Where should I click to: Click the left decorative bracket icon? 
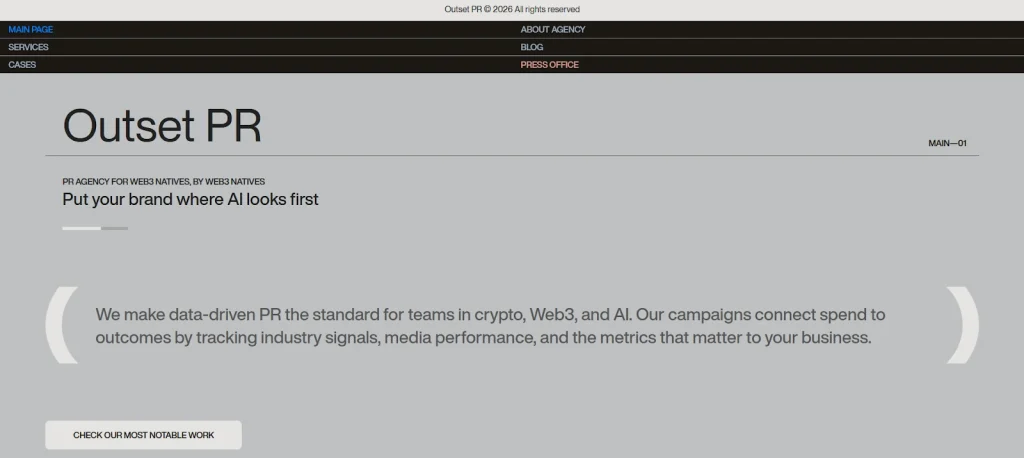(62, 325)
